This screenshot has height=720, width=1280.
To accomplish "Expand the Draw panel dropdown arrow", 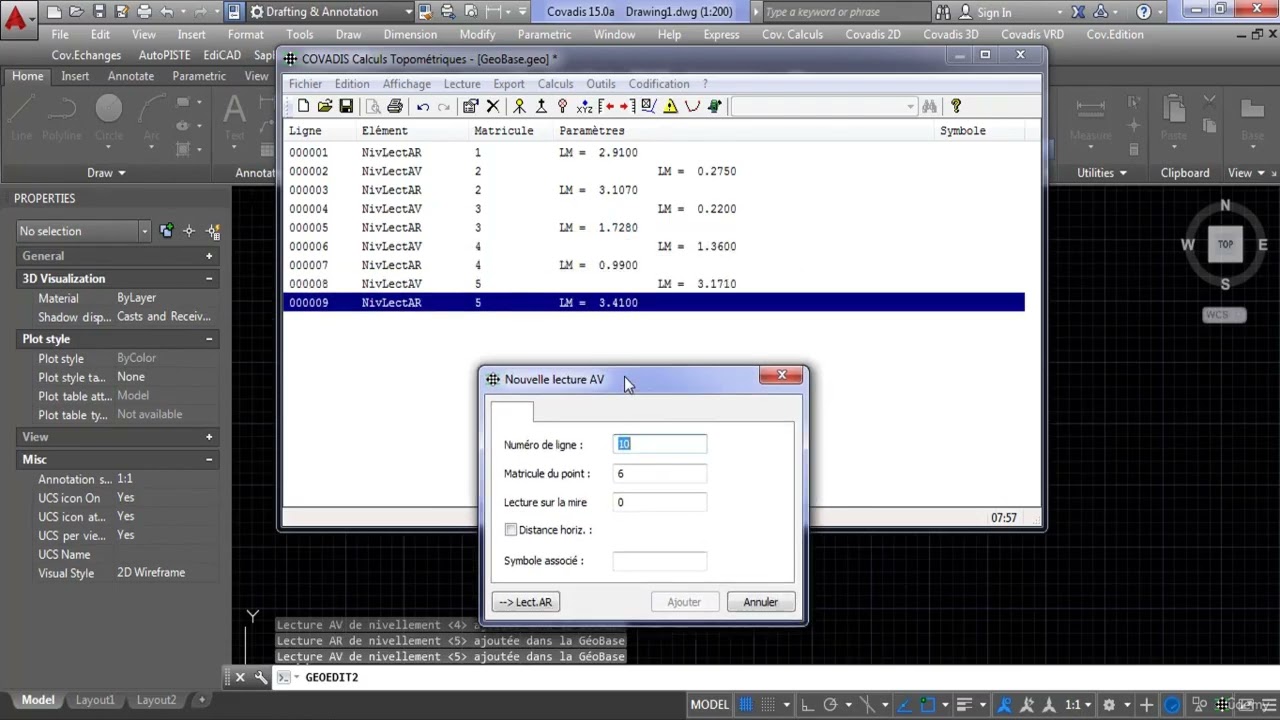I will (121, 173).
